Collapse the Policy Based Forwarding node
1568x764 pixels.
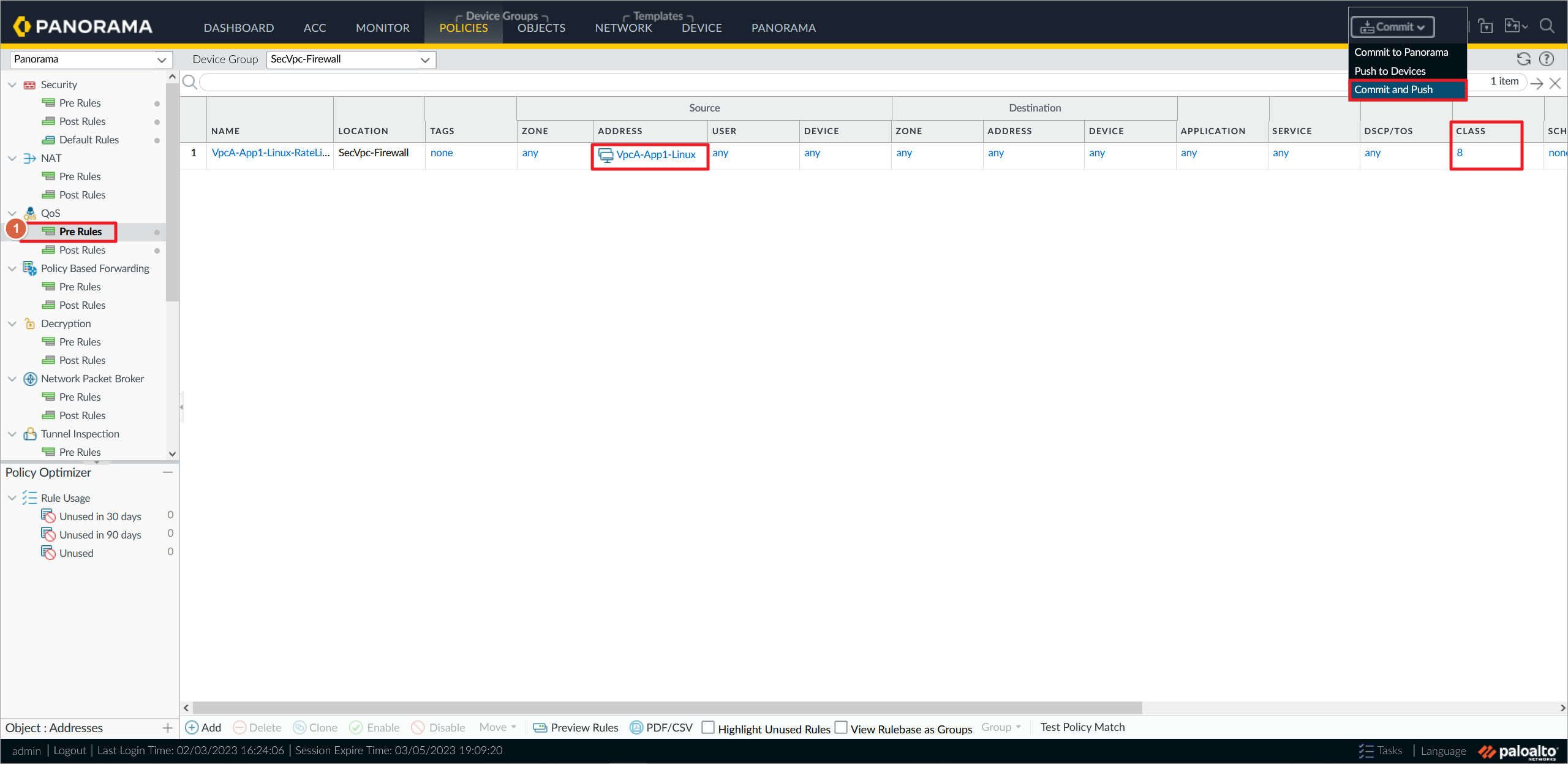pos(12,268)
